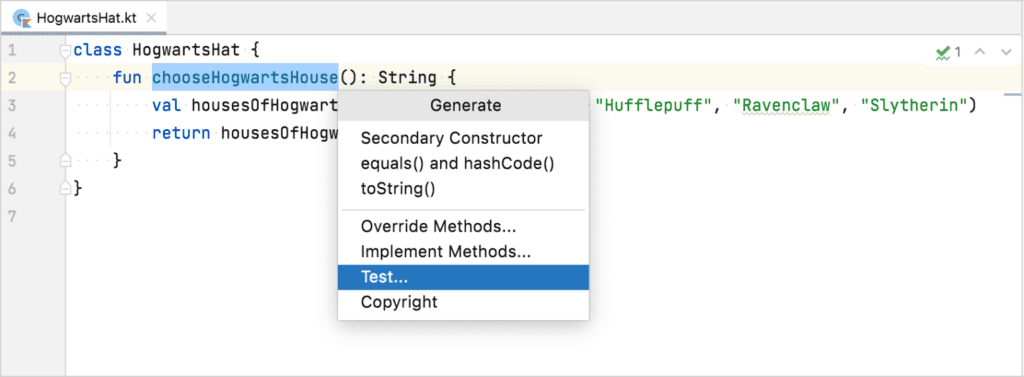
Task: Click the fold end marker on line 6
Action: click(x=65, y=188)
